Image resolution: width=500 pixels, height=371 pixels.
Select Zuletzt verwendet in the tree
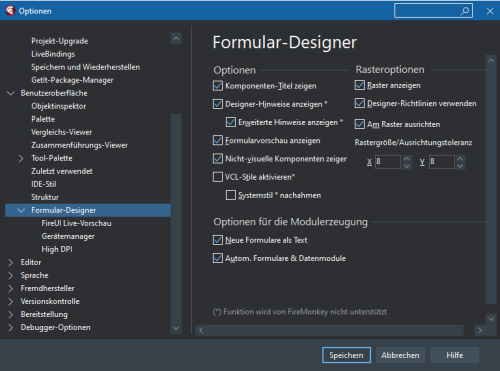(x=62, y=171)
